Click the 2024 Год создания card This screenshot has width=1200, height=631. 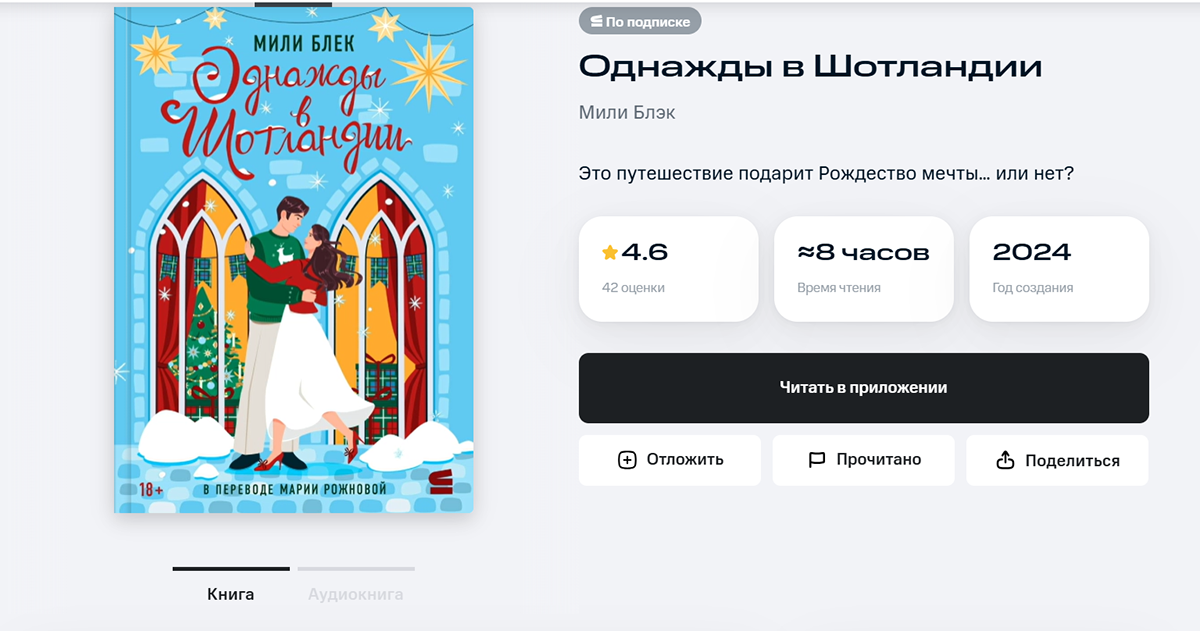click(x=1059, y=269)
